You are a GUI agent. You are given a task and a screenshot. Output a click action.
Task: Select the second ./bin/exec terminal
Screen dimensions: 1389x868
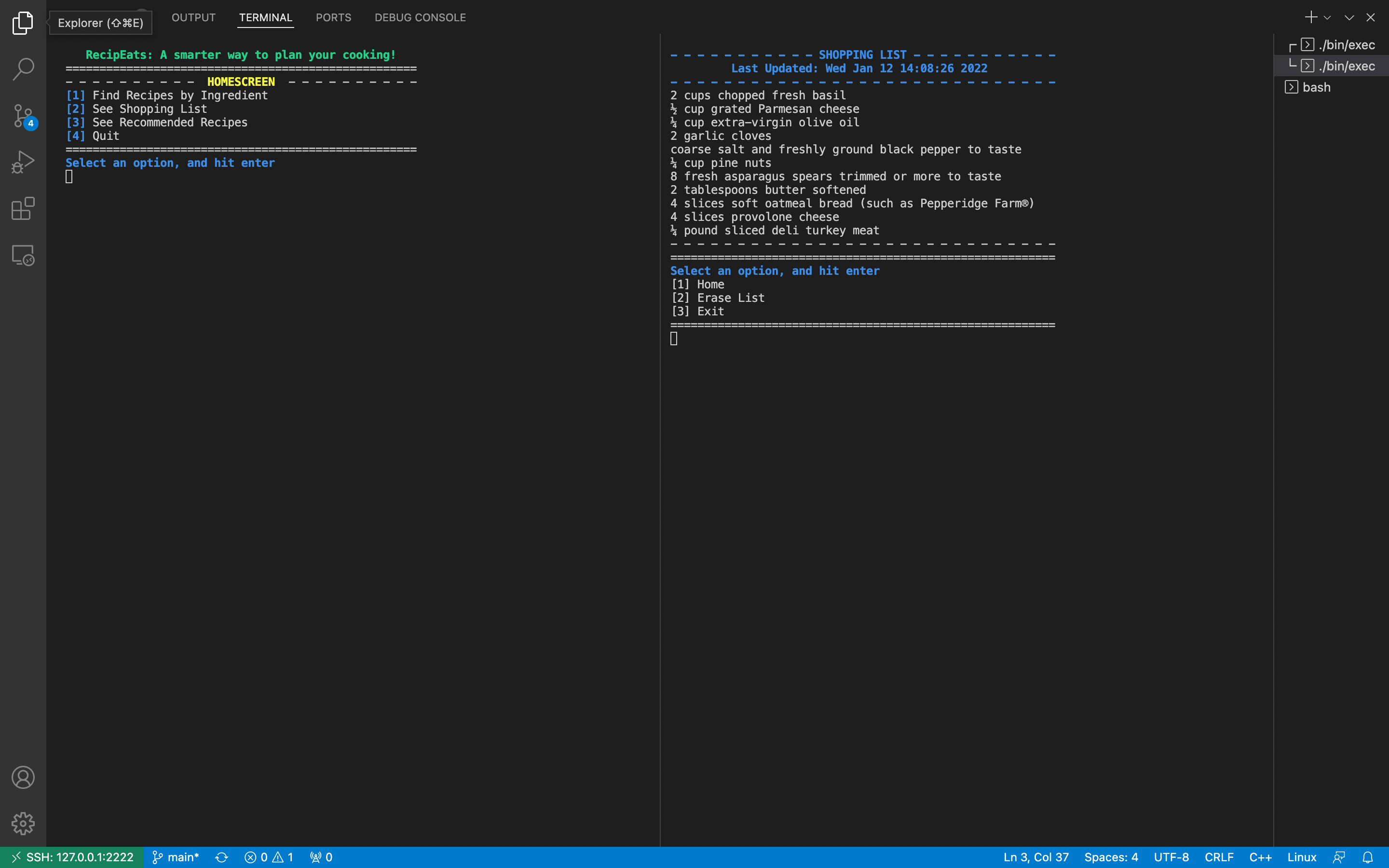click(1332, 66)
